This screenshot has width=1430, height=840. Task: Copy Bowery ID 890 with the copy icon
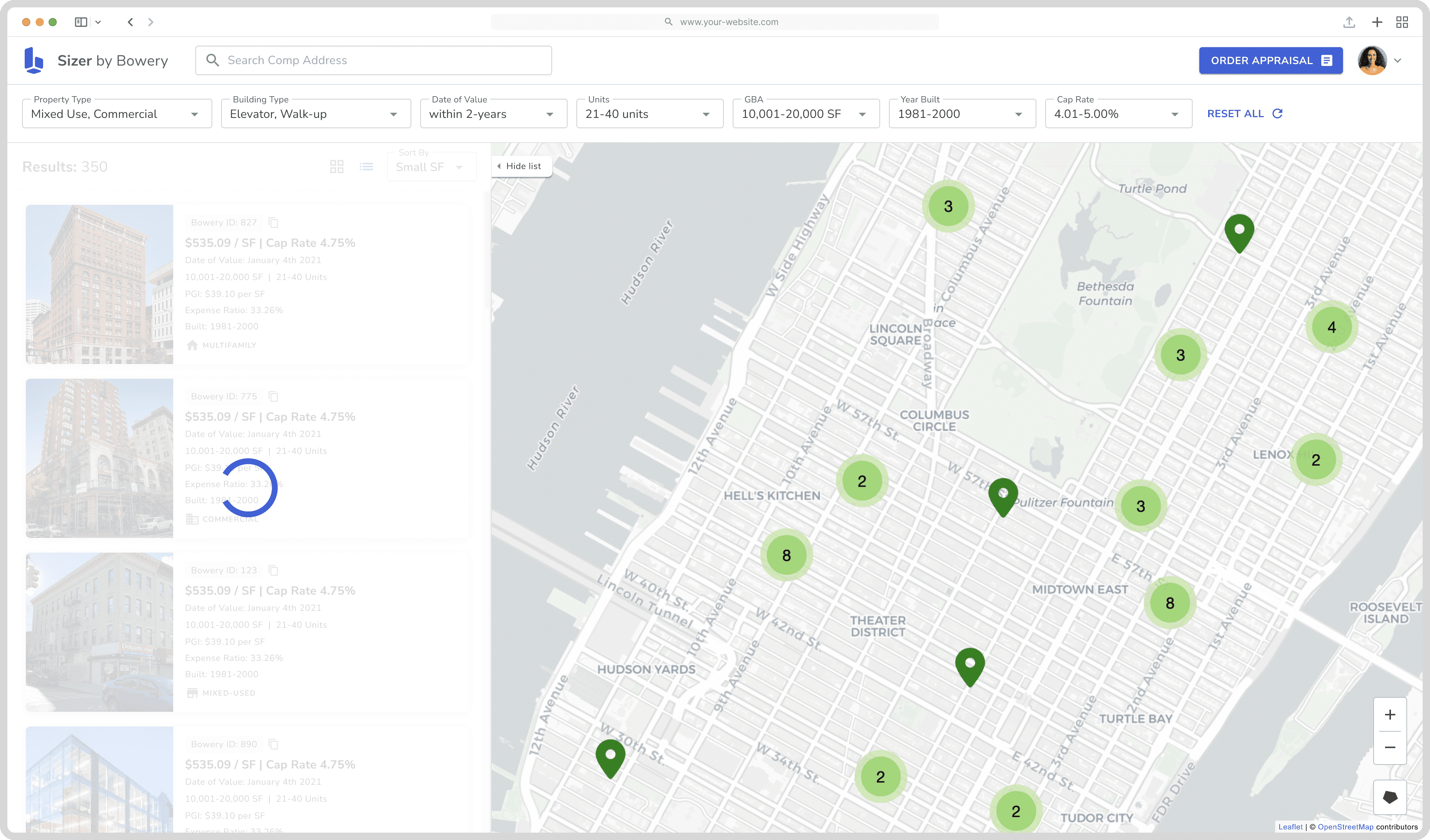point(273,743)
